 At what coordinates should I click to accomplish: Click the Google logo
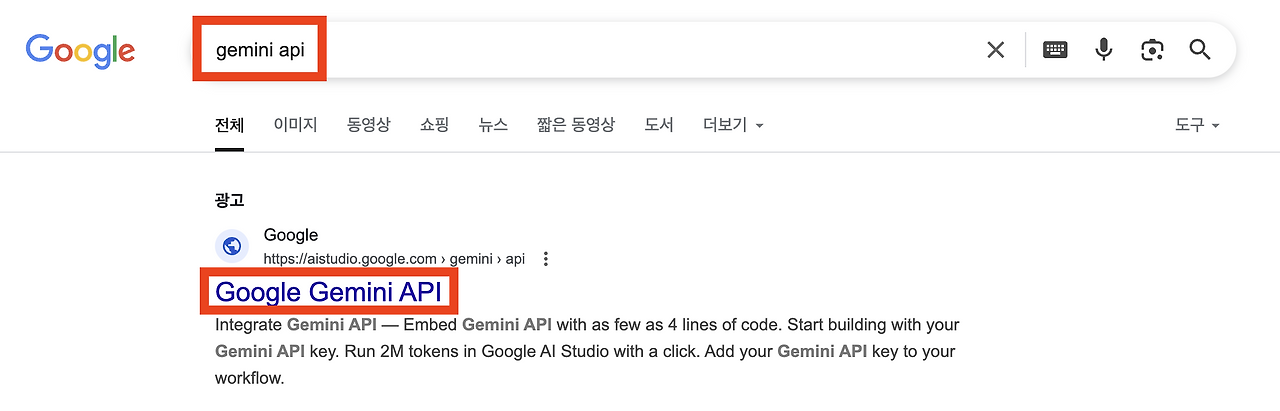pos(80,51)
